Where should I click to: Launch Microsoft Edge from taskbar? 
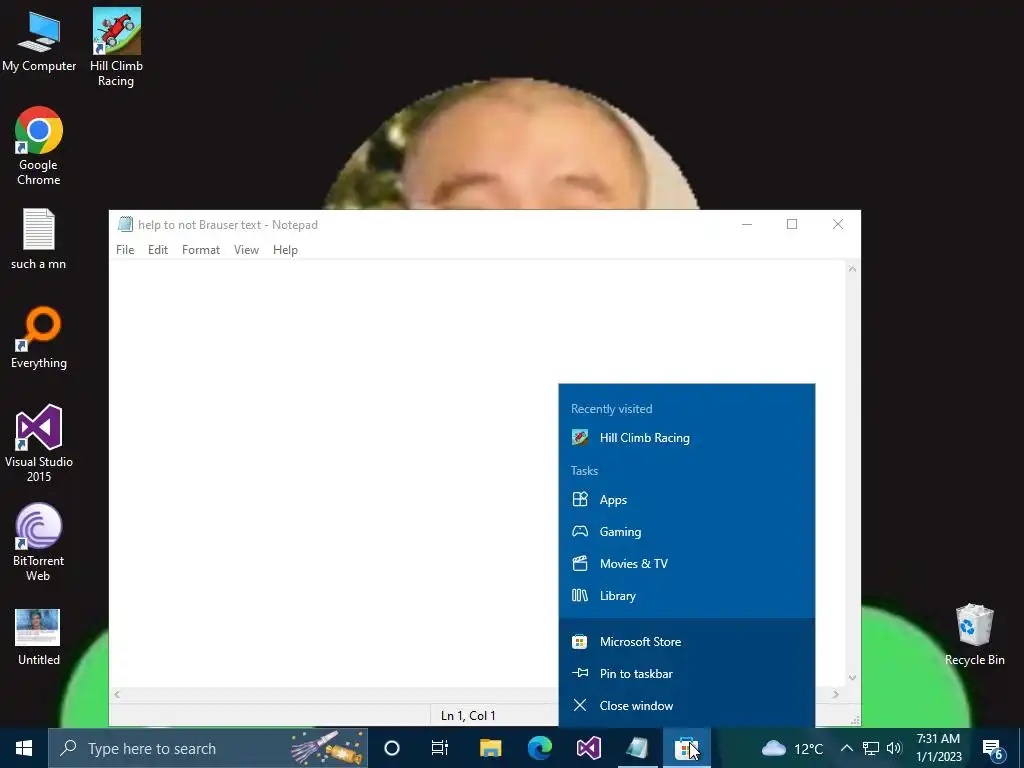(x=539, y=748)
